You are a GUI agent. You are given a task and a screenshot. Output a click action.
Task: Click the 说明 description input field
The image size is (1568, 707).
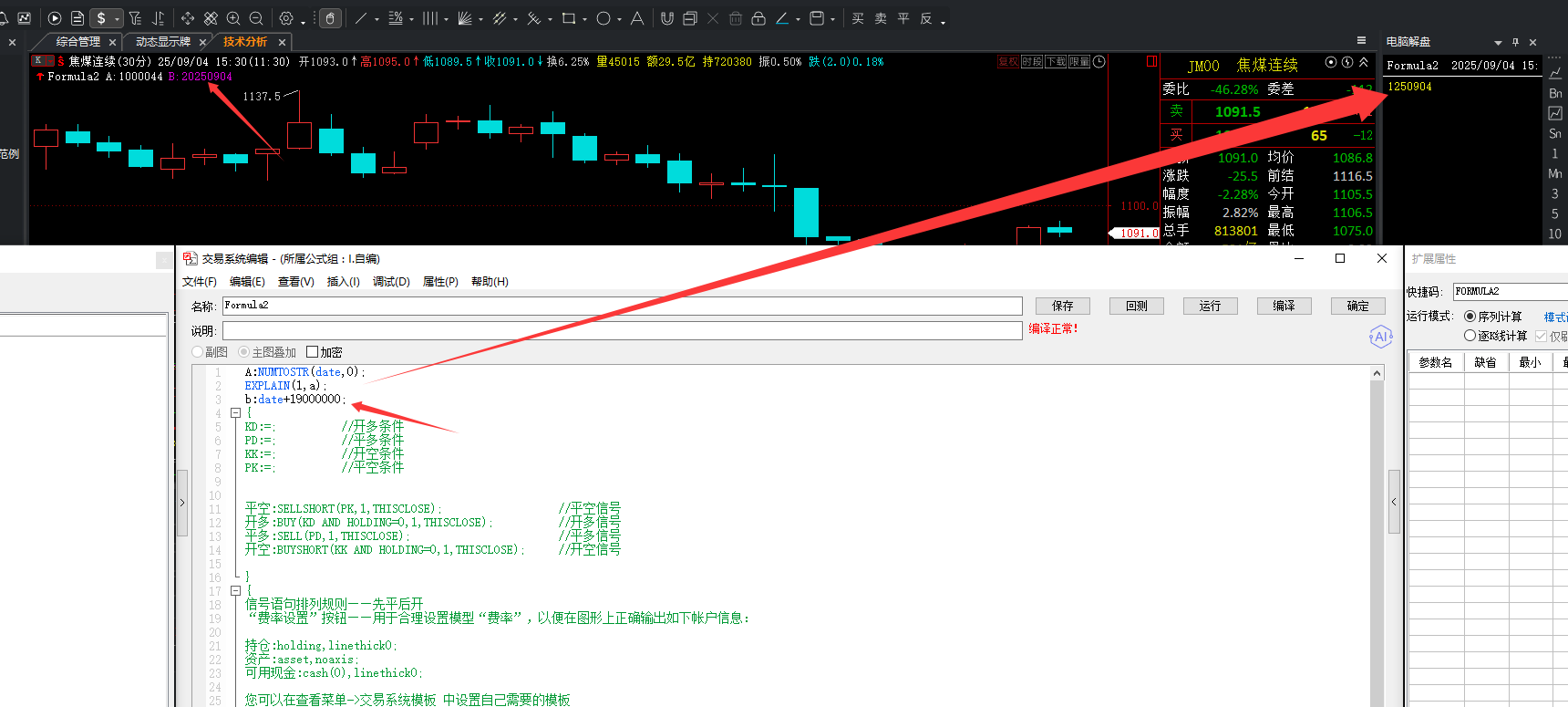point(622,330)
